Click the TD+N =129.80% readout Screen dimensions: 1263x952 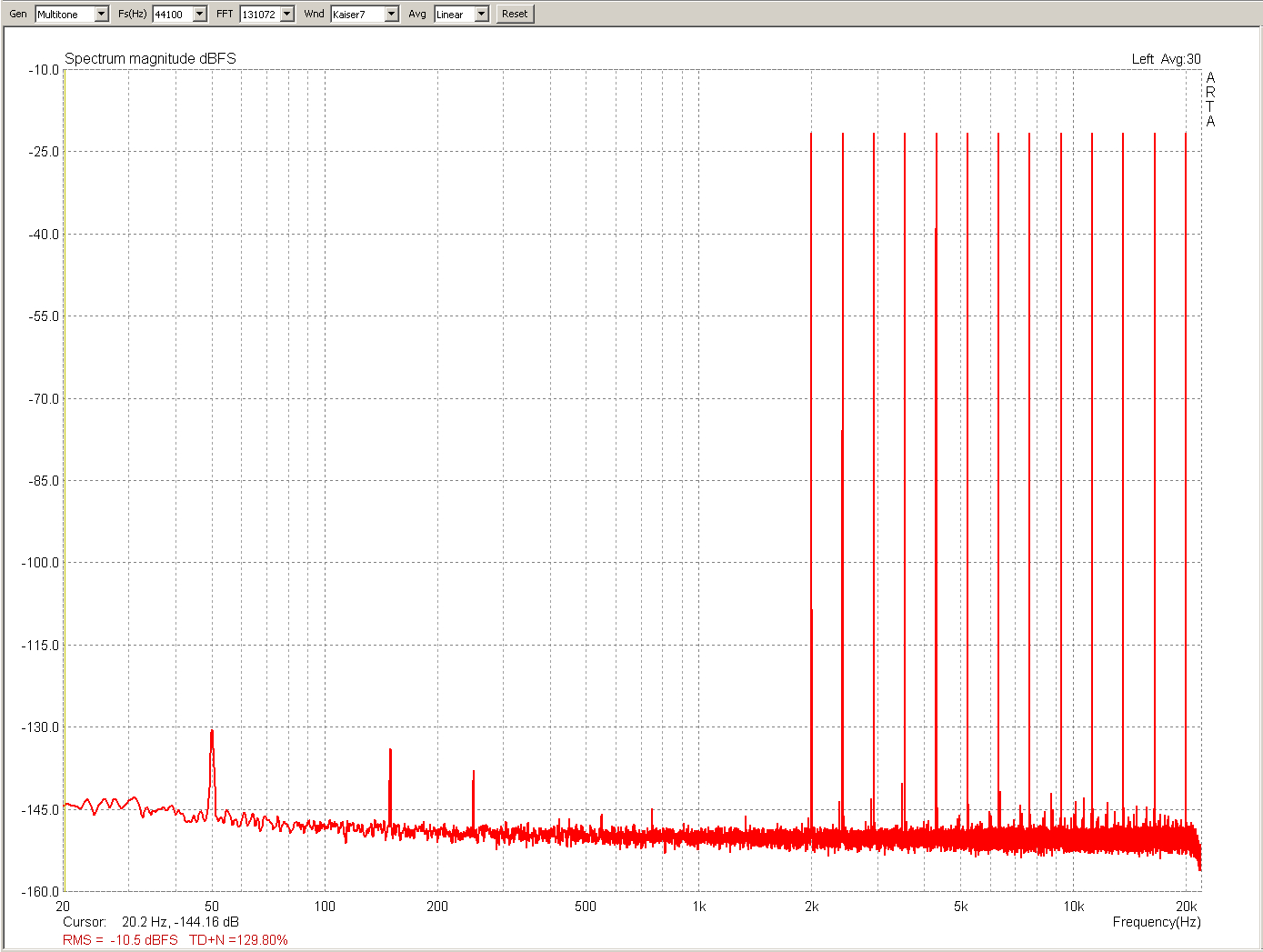[x=238, y=940]
